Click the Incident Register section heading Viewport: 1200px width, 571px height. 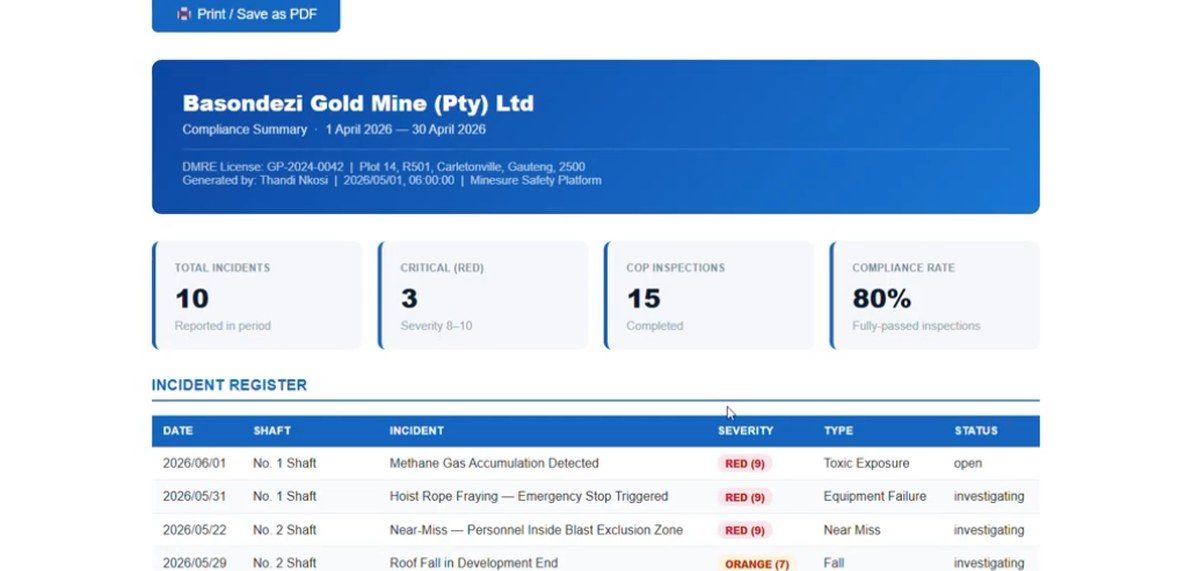(229, 385)
